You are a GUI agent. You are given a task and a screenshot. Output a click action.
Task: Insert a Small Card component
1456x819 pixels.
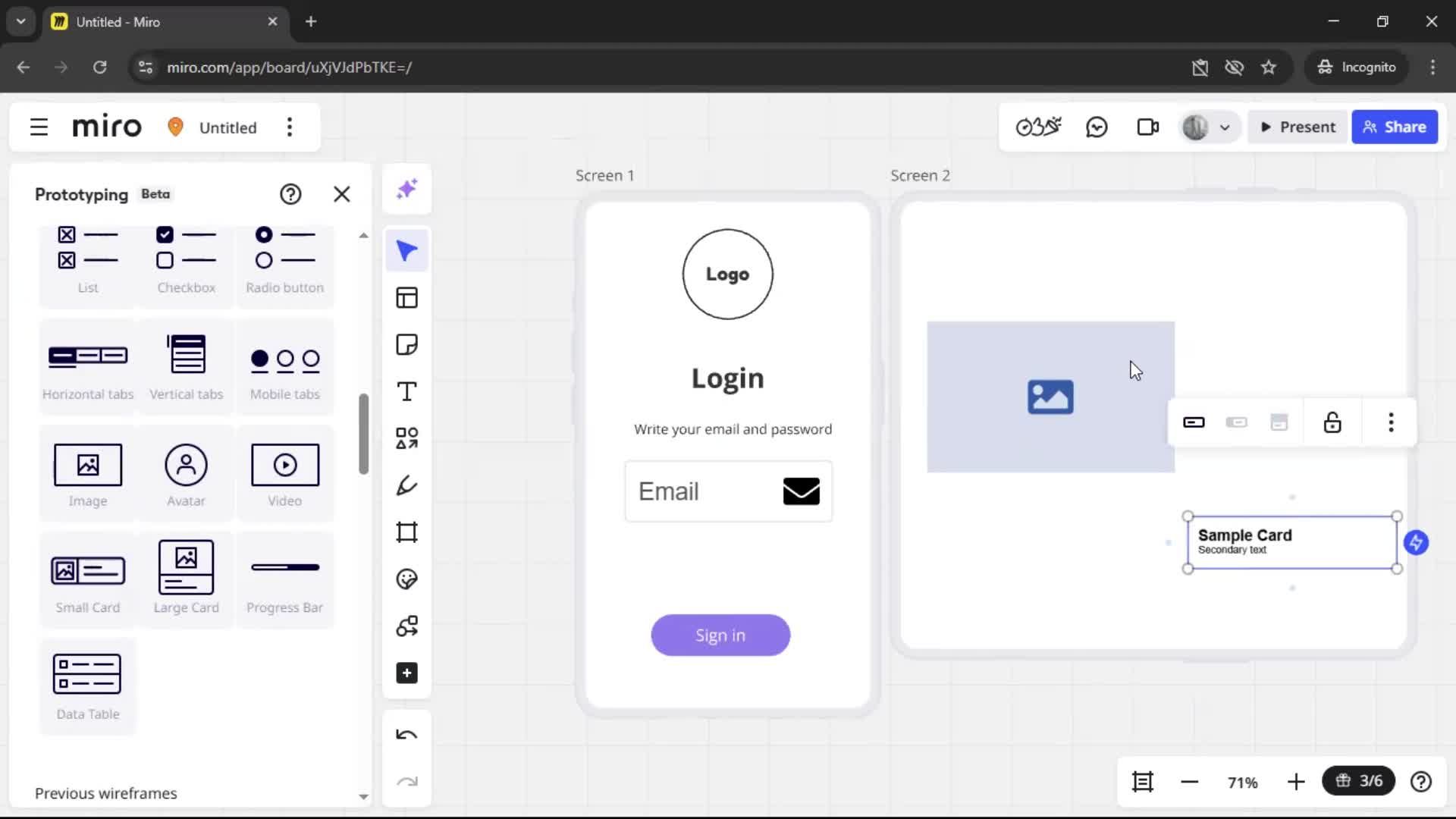pyautogui.click(x=88, y=581)
